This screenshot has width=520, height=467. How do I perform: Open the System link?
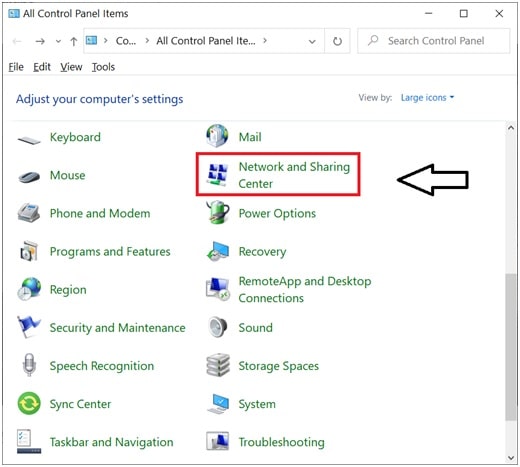(257, 404)
